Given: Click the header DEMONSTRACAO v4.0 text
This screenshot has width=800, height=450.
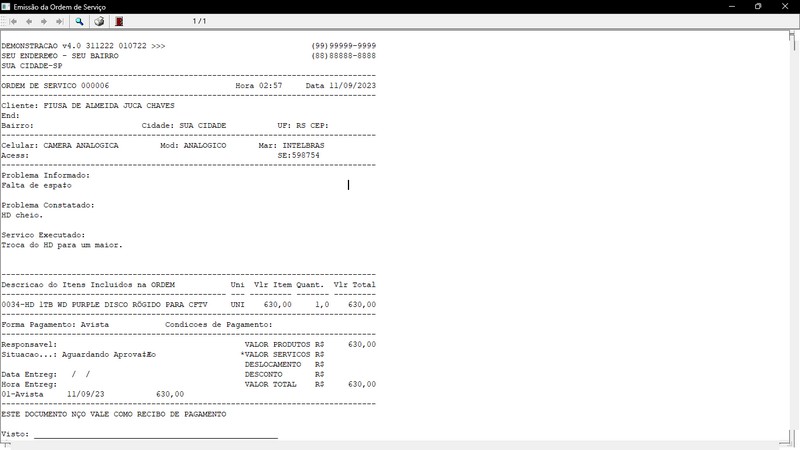Looking at the screenshot, I should click(83, 46).
